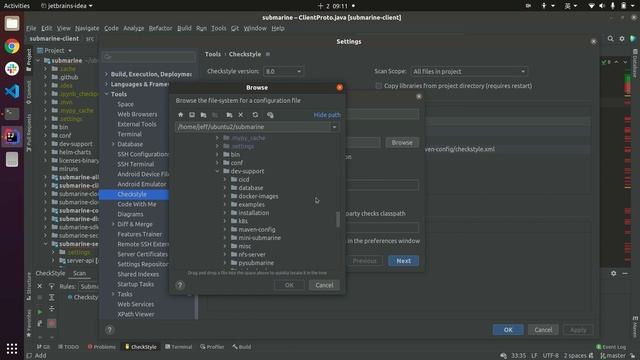Create a new folder in Browse dialog
Screen dimensions: 640x360
pos(229,115)
